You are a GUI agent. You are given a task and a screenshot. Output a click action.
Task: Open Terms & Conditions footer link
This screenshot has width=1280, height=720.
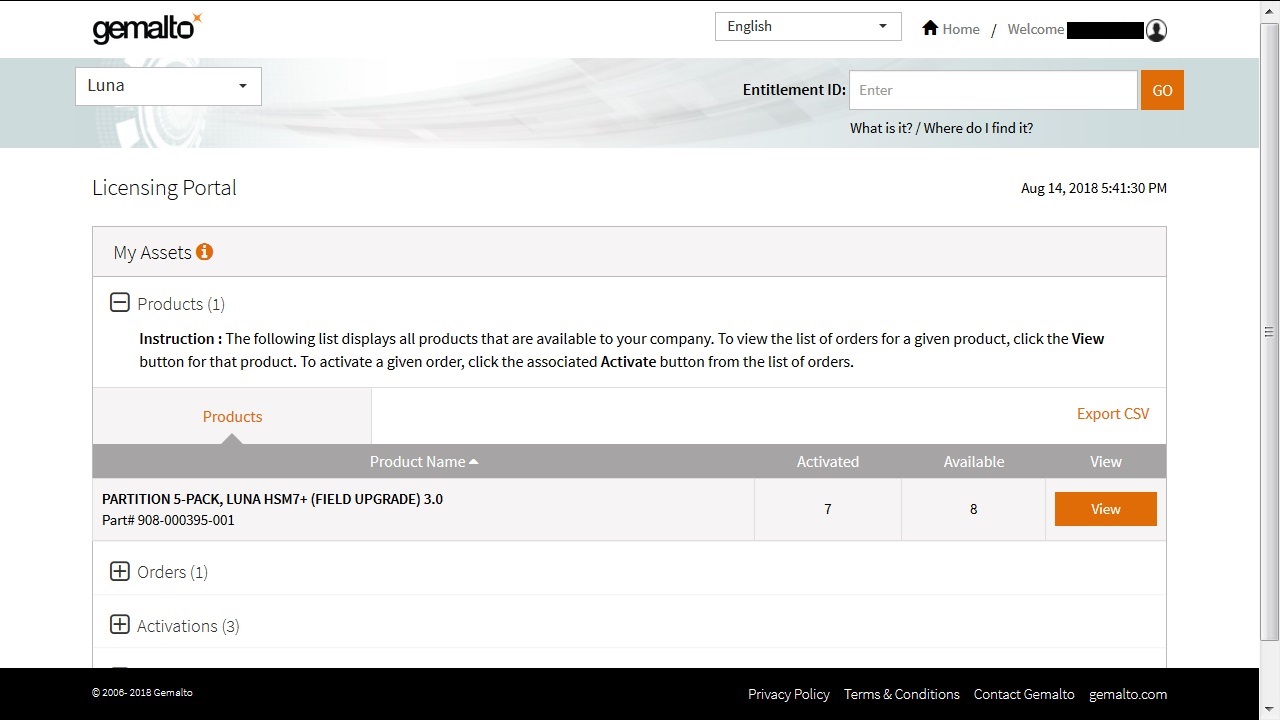[x=901, y=694]
